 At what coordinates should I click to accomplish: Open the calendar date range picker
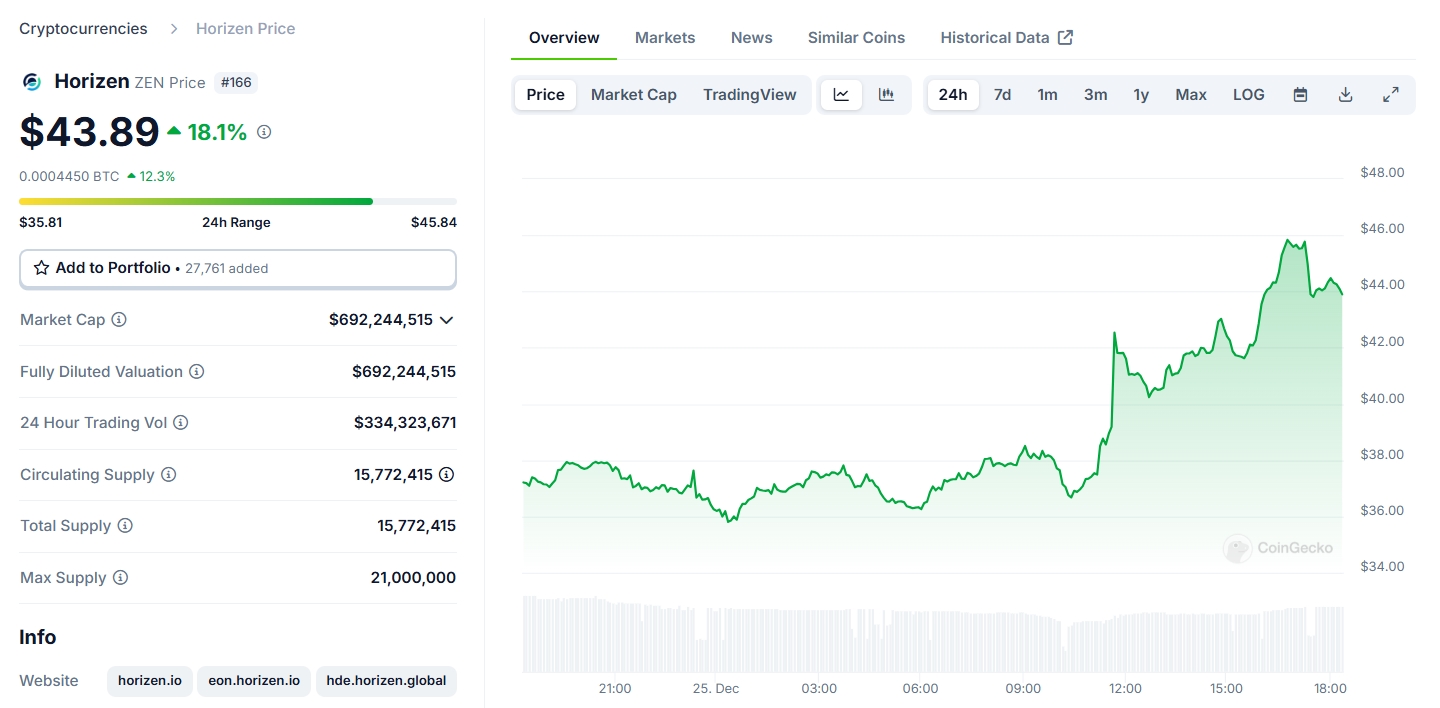click(1300, 95)
